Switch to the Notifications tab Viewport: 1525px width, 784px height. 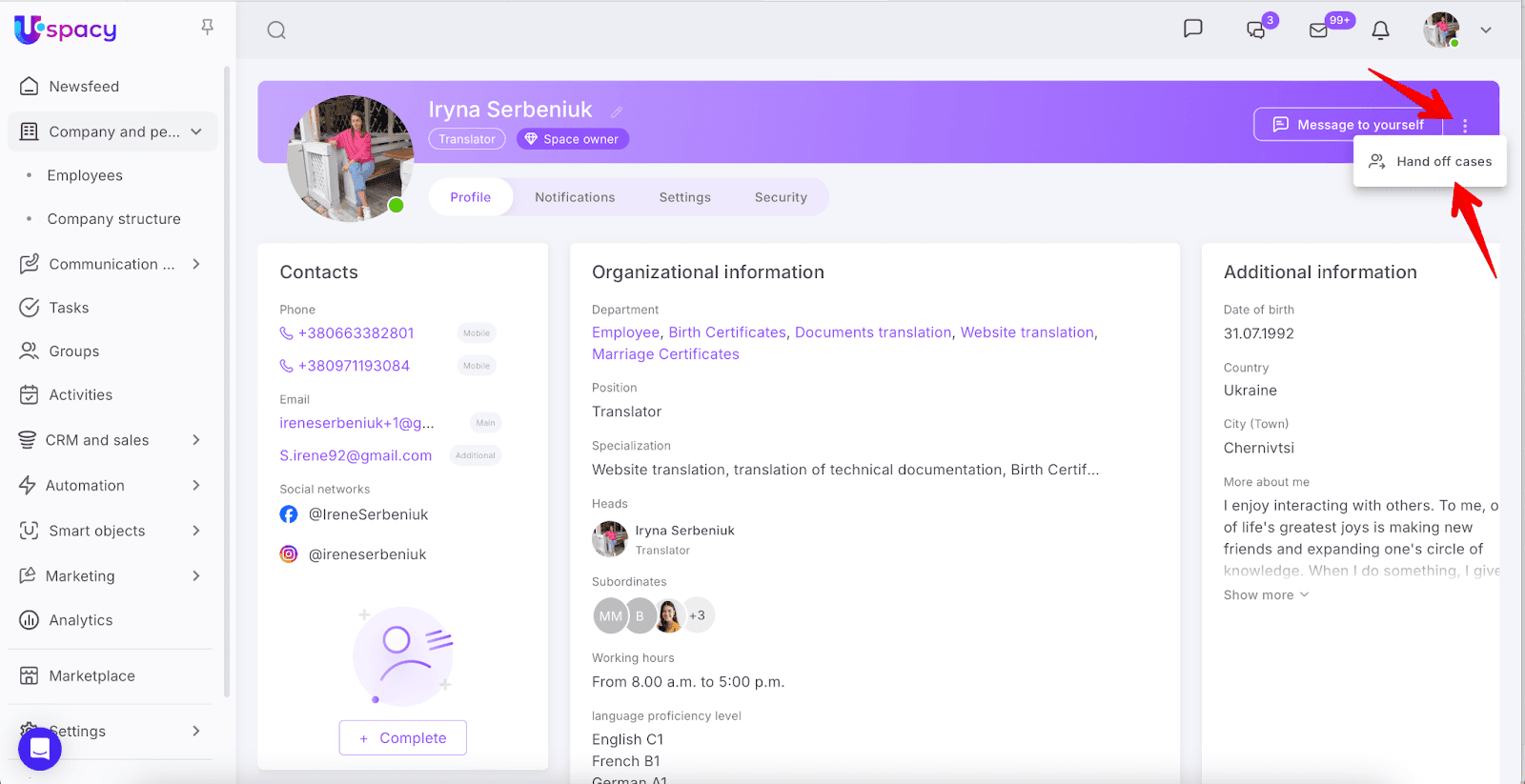point(575,197)
